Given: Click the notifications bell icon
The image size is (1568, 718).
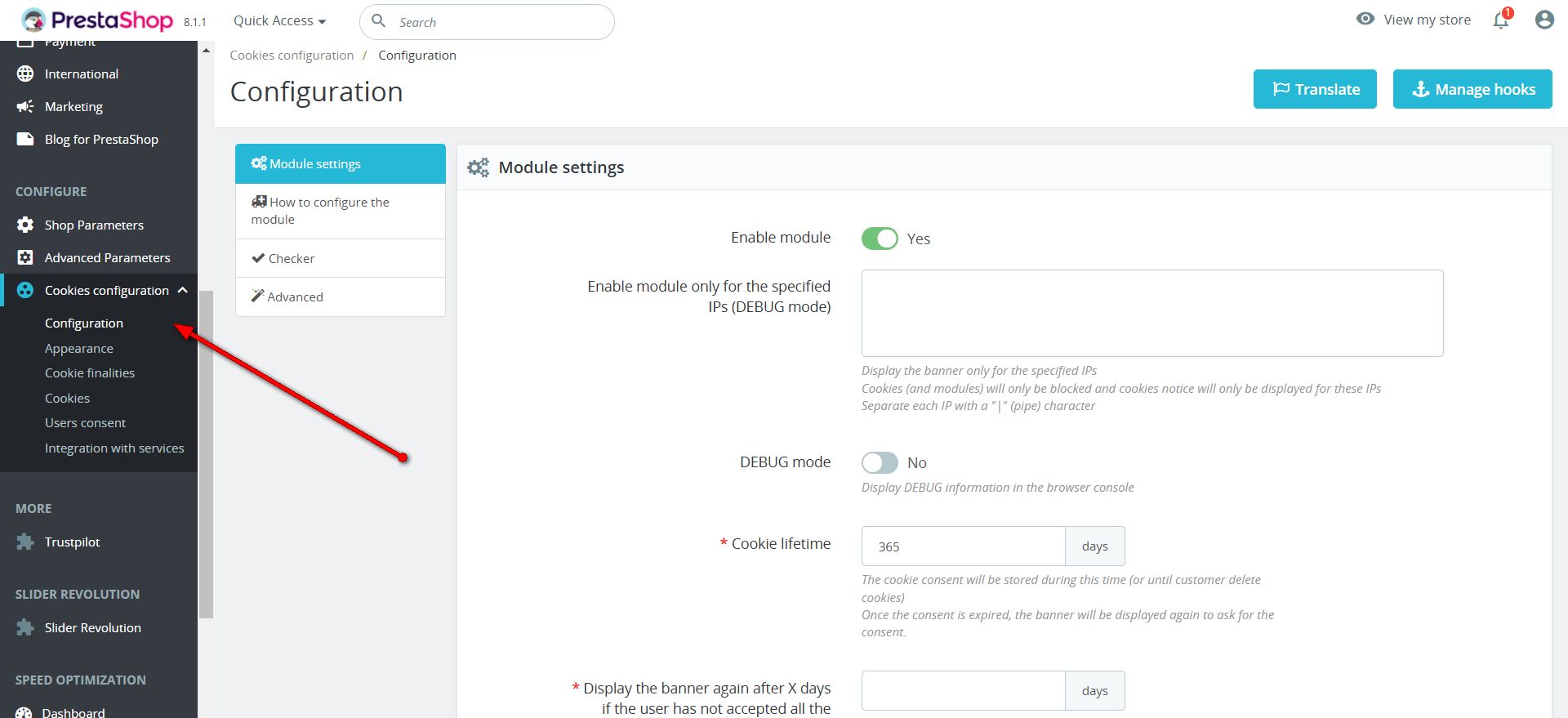Looking at the screenshot, I should pyautogui.click(x=1500, y=20).
